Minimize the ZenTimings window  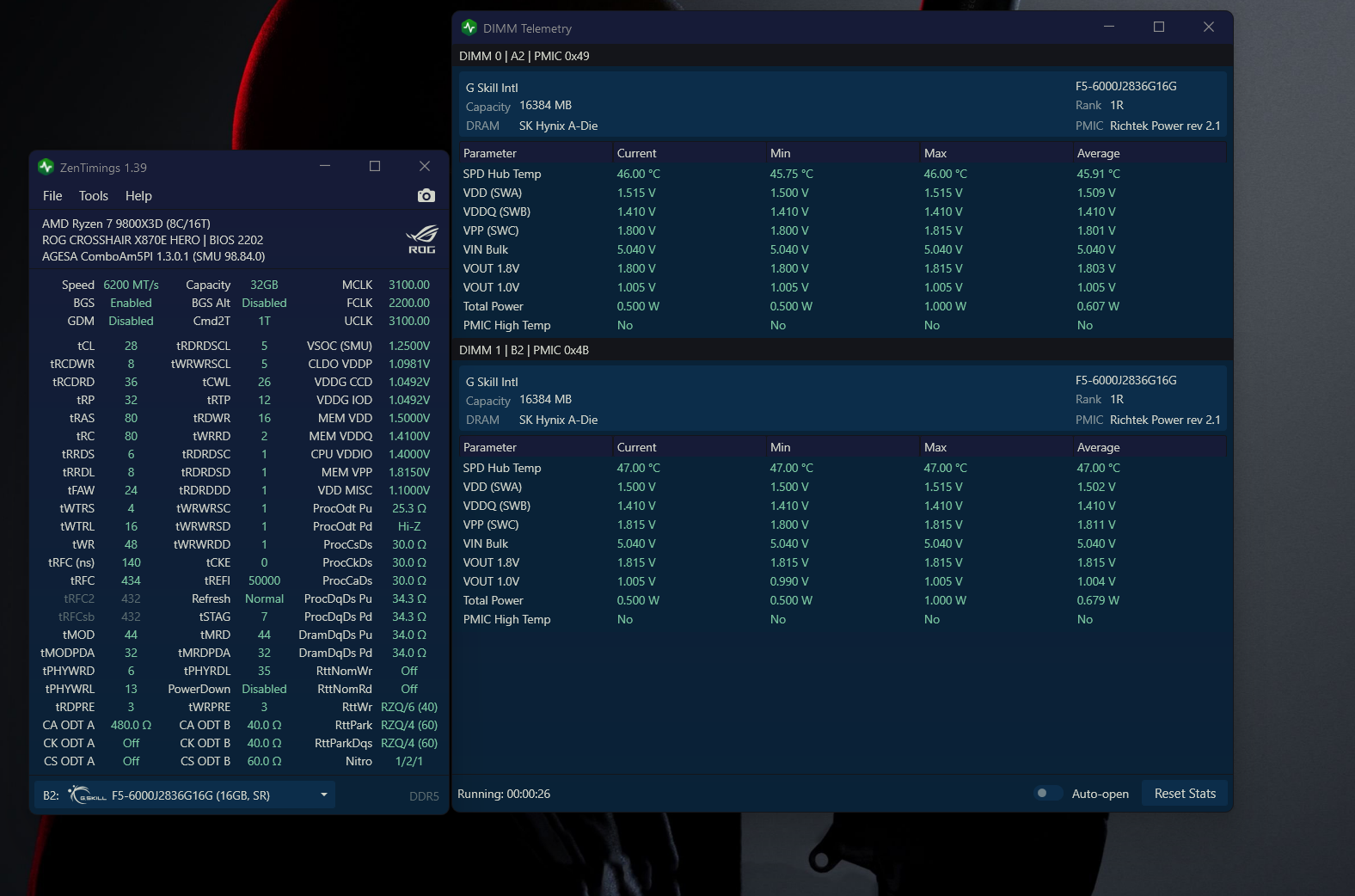pos(325,166)
